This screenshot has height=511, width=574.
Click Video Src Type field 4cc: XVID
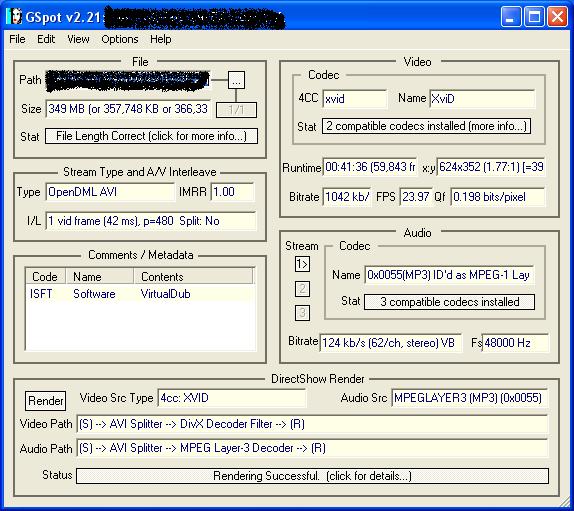[x=231, y=398]
